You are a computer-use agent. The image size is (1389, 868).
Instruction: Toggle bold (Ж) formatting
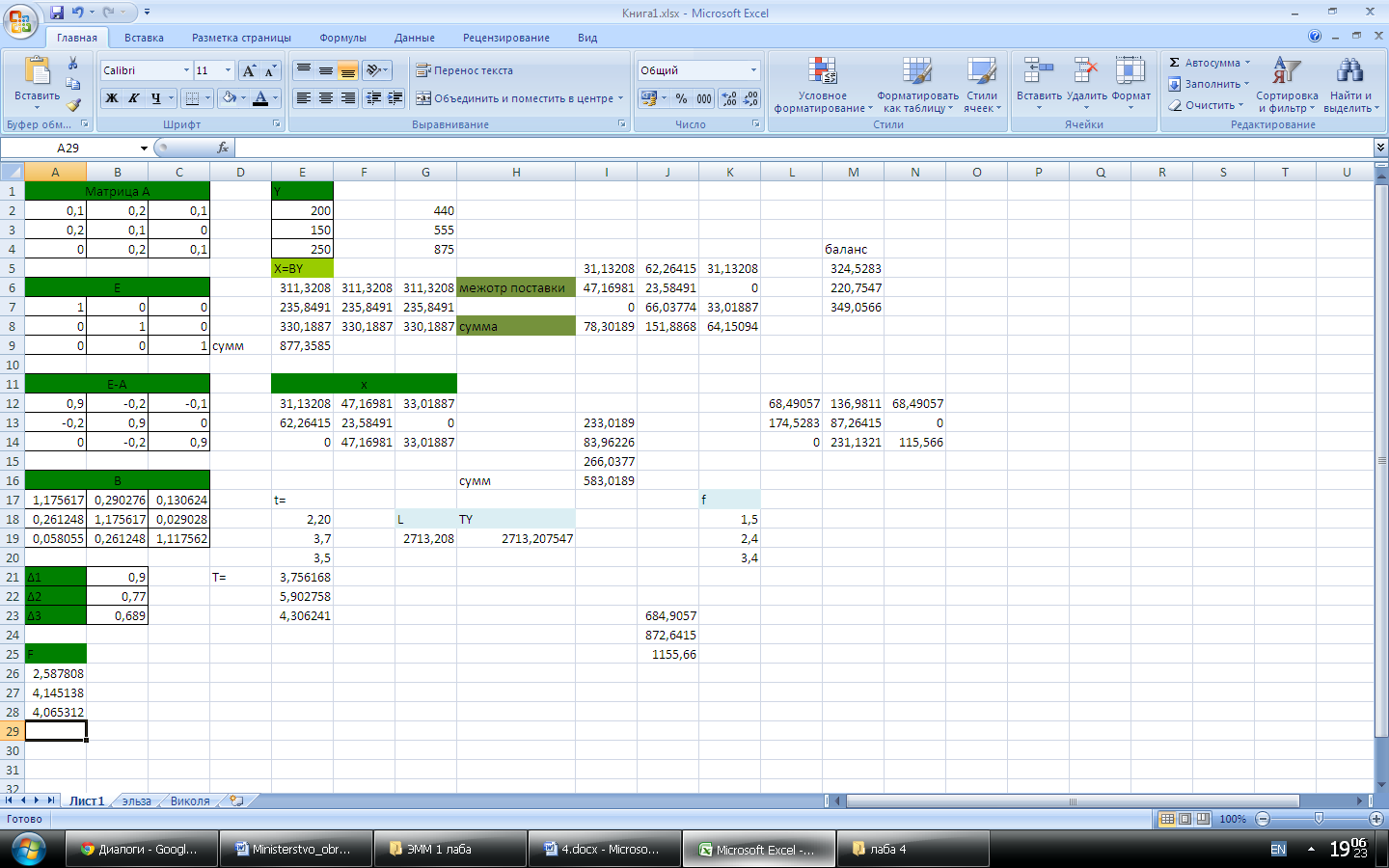112,98
